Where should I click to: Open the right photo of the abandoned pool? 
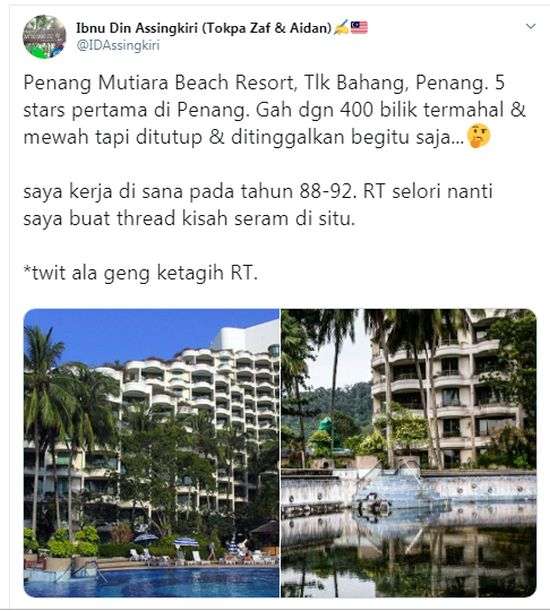point(409,453)
